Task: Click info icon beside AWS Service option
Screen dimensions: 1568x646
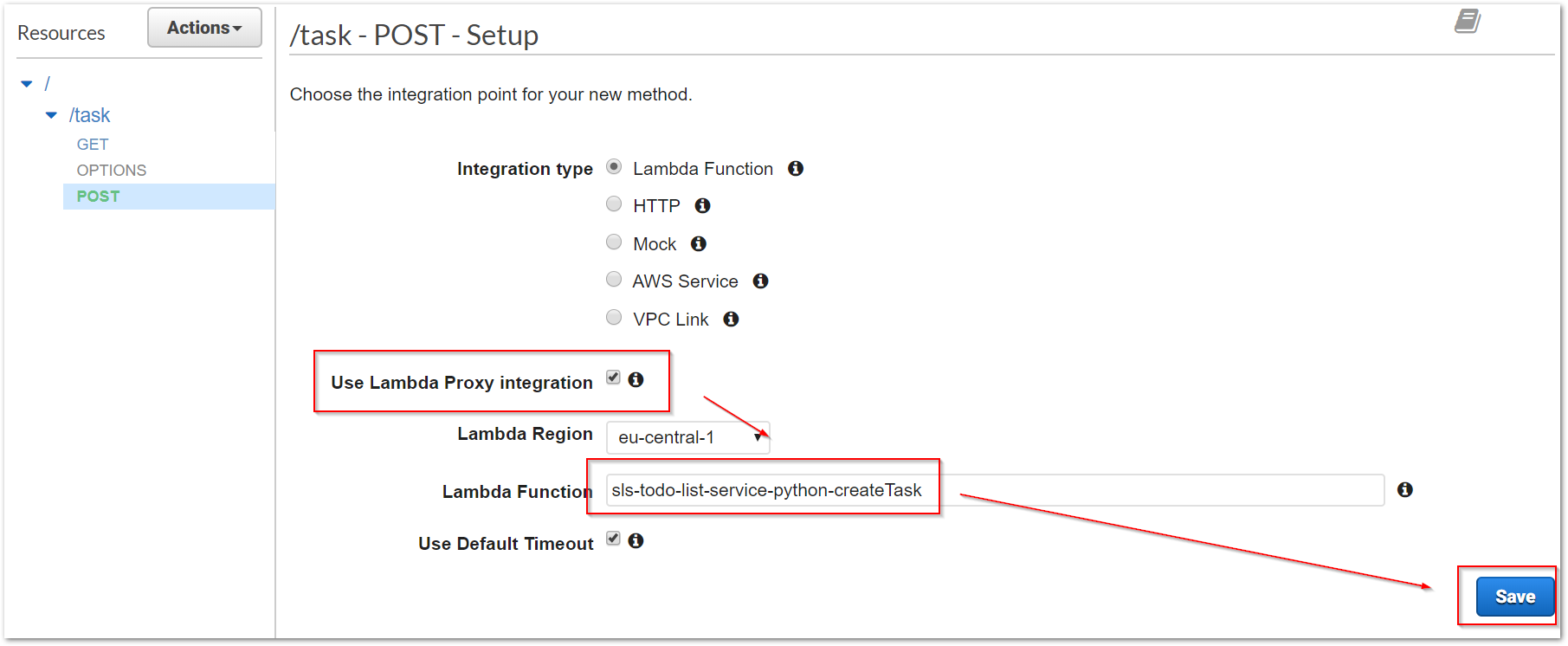Action: tap(760, 281)
